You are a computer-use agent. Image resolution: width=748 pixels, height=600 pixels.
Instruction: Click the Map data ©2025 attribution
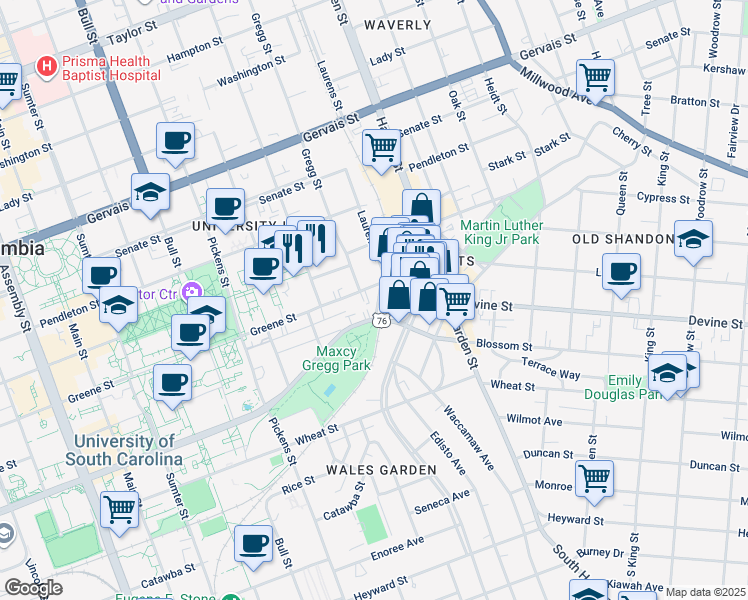coord(706,593)
